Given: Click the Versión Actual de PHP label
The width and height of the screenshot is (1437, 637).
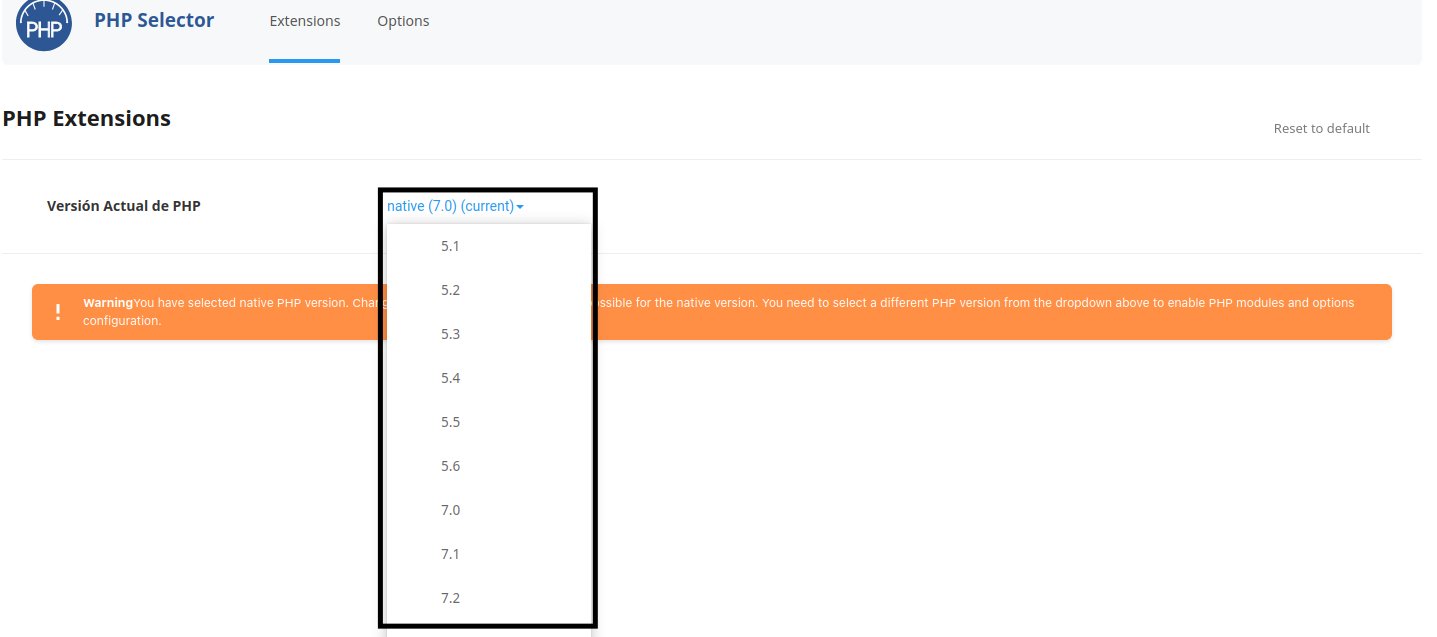Looking at the screenshot, I should 124,206.
